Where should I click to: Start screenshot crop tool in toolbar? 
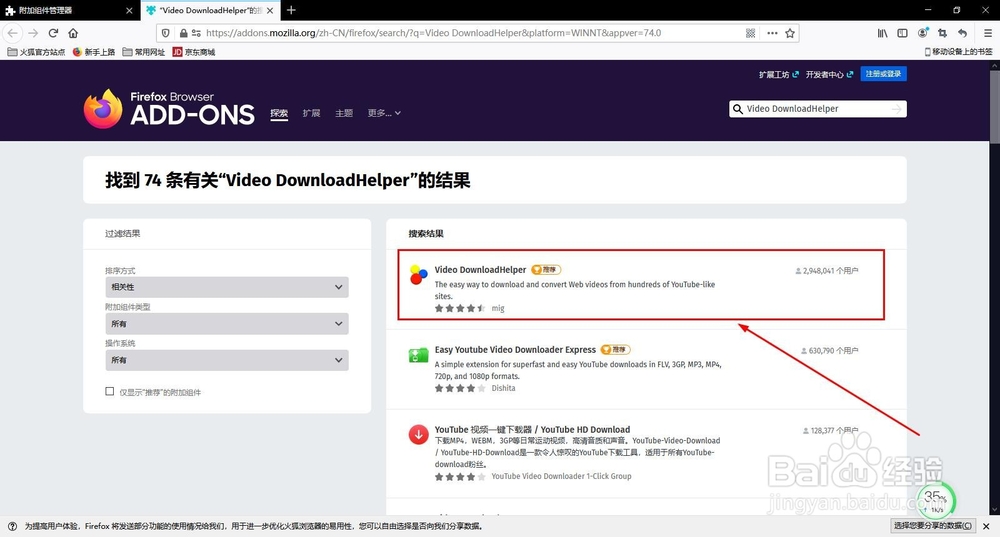943,33
